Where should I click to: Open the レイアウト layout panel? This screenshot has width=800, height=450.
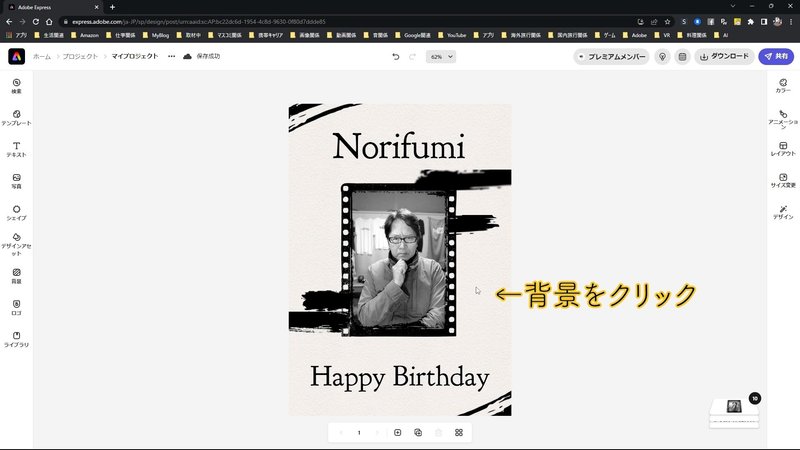(783, 149)
